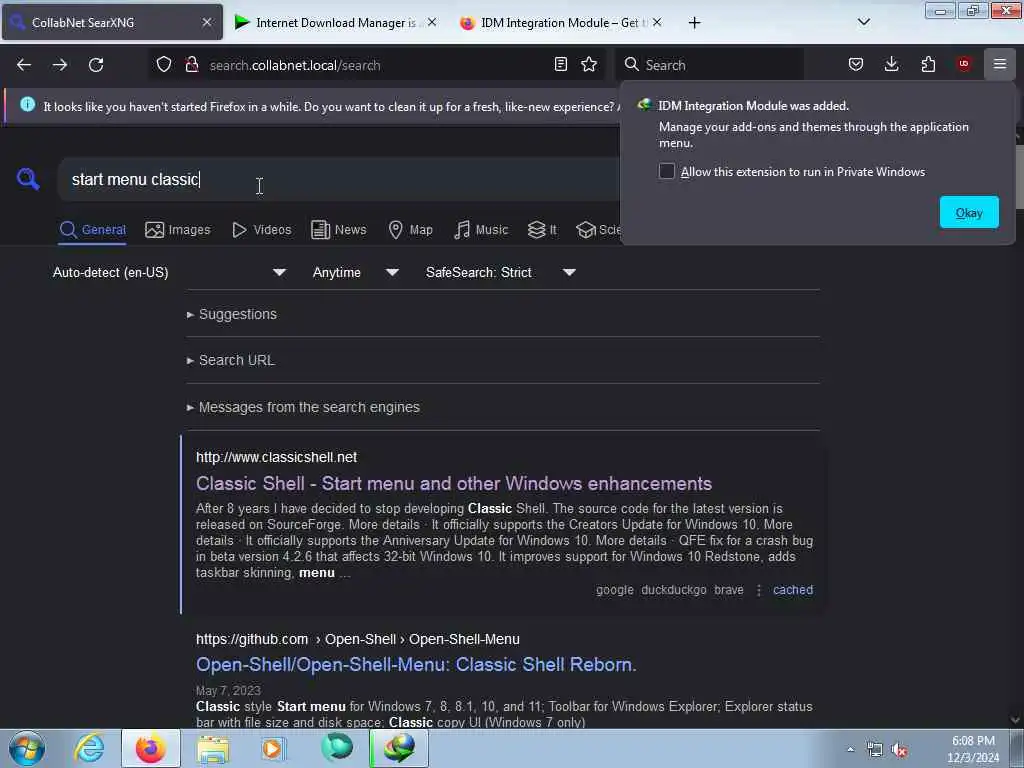The image size is (1024, 768).
Task: Click the 'start menu classic' search query field
Action: 340,179
